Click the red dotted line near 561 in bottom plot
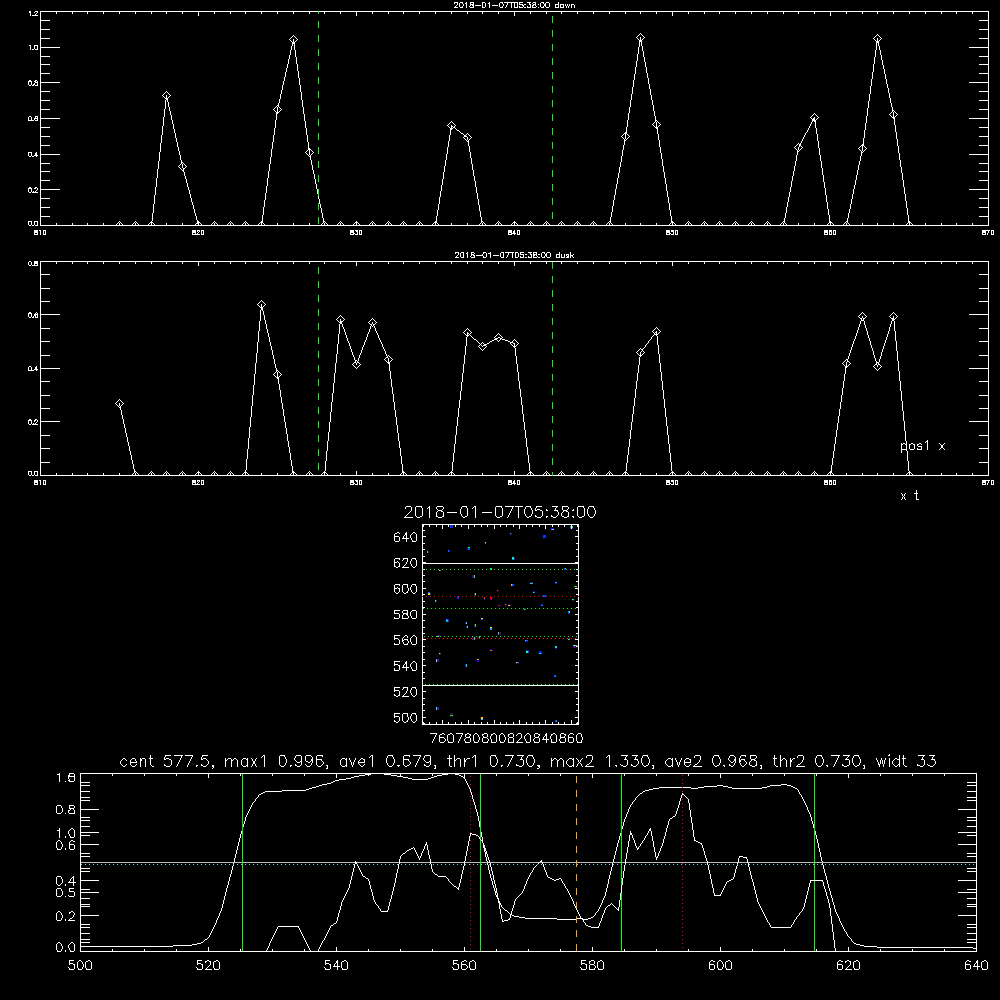The height and width of the screenshot is (1000, 1000). coord(471,861)
